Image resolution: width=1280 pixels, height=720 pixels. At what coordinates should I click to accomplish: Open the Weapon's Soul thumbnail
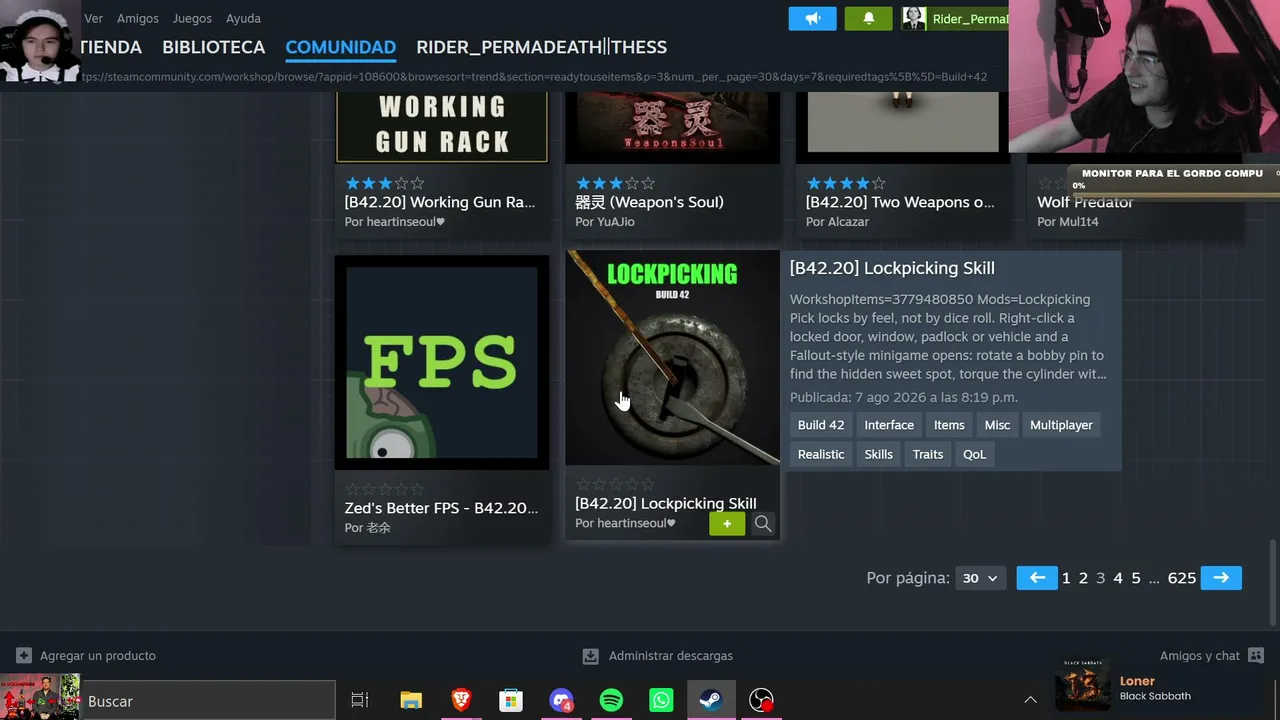tap(672, 126)
